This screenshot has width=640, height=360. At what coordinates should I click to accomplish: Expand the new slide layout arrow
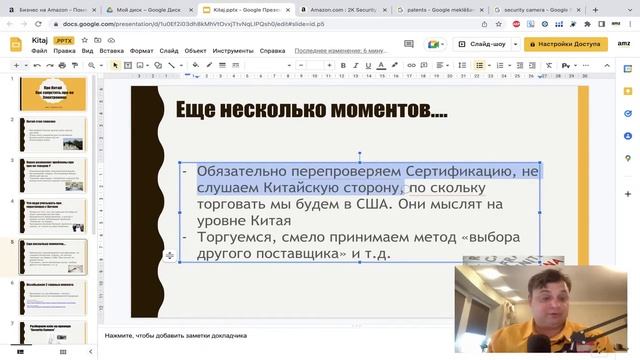tap(26, 65)
